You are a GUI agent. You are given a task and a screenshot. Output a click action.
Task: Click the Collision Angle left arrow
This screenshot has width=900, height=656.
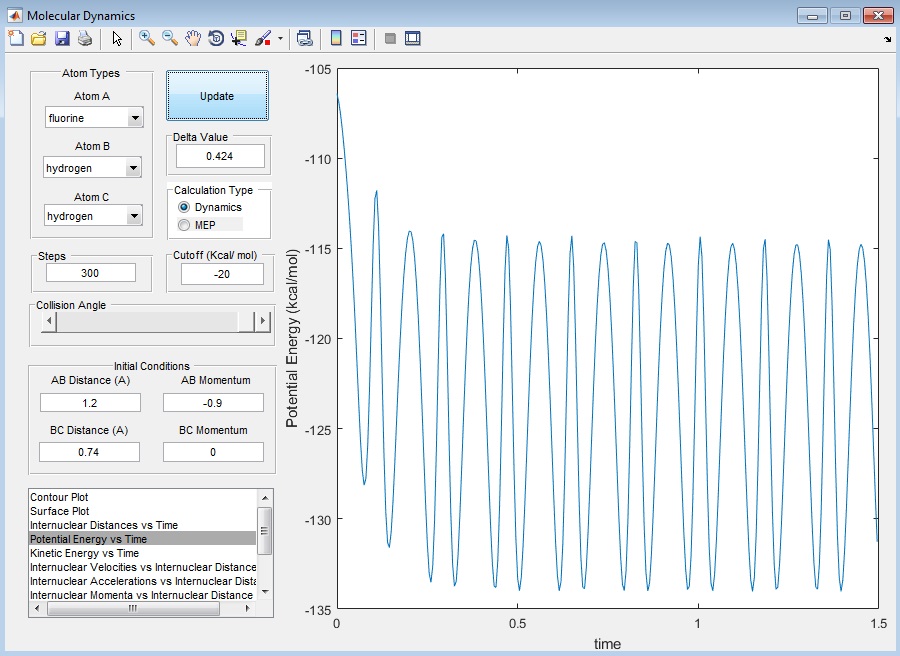click(49, 321)
